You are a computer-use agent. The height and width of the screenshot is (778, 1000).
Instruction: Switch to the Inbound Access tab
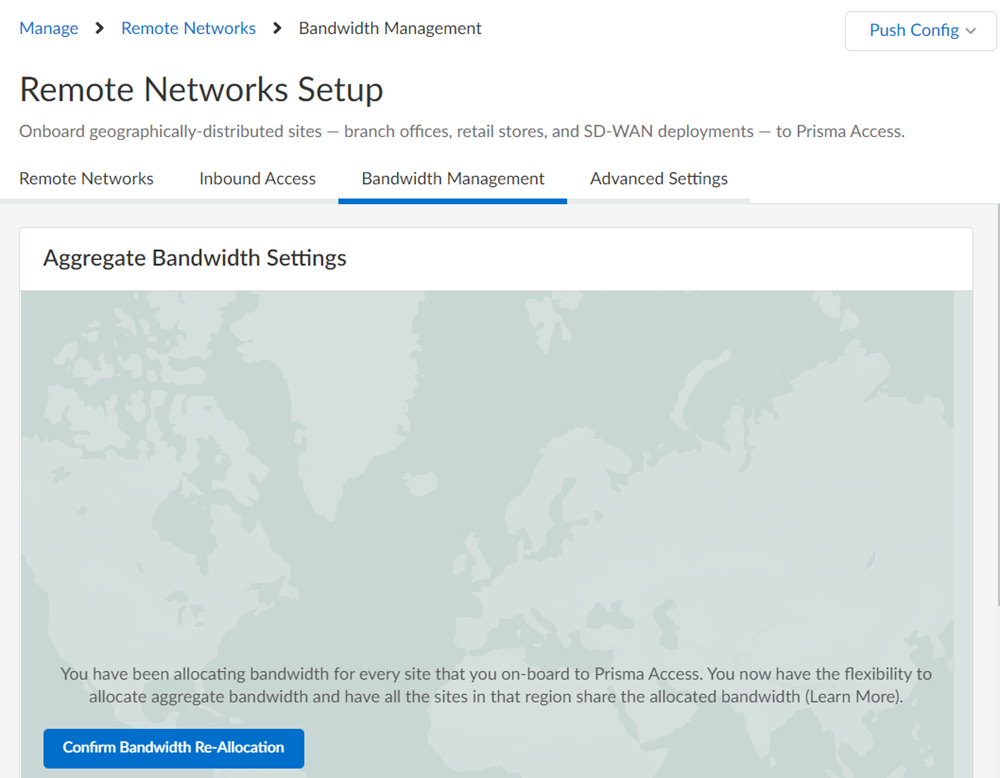tap(257, 179)
